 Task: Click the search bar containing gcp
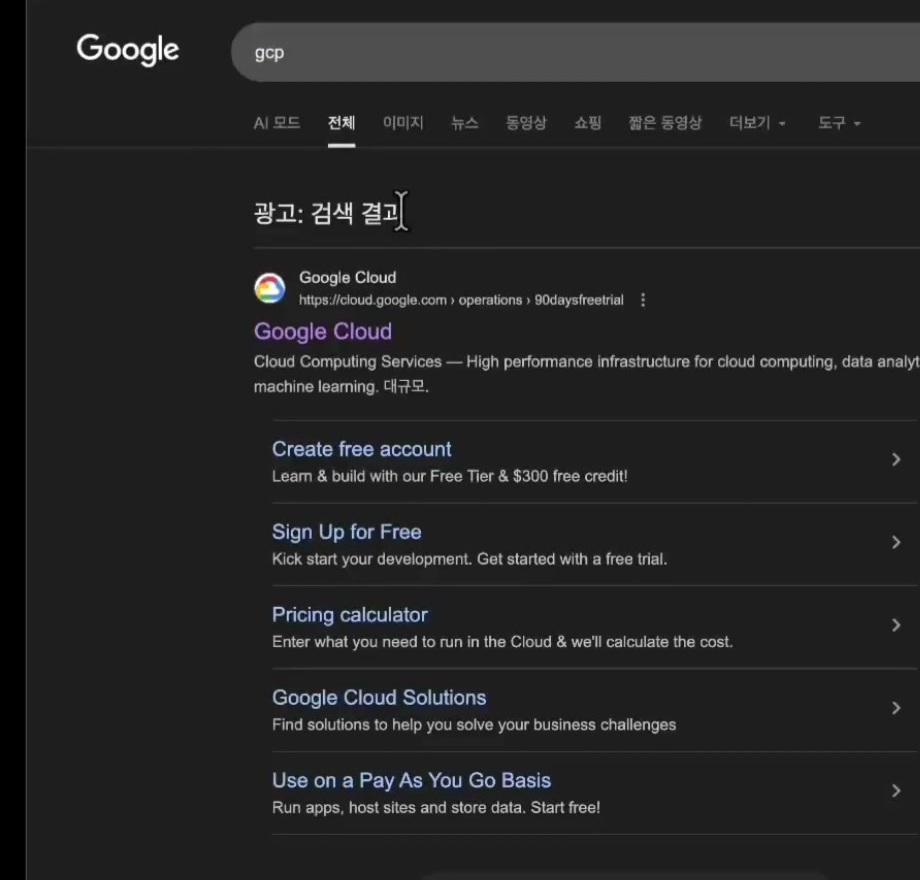pyautogui.click(x=500, y=52)
